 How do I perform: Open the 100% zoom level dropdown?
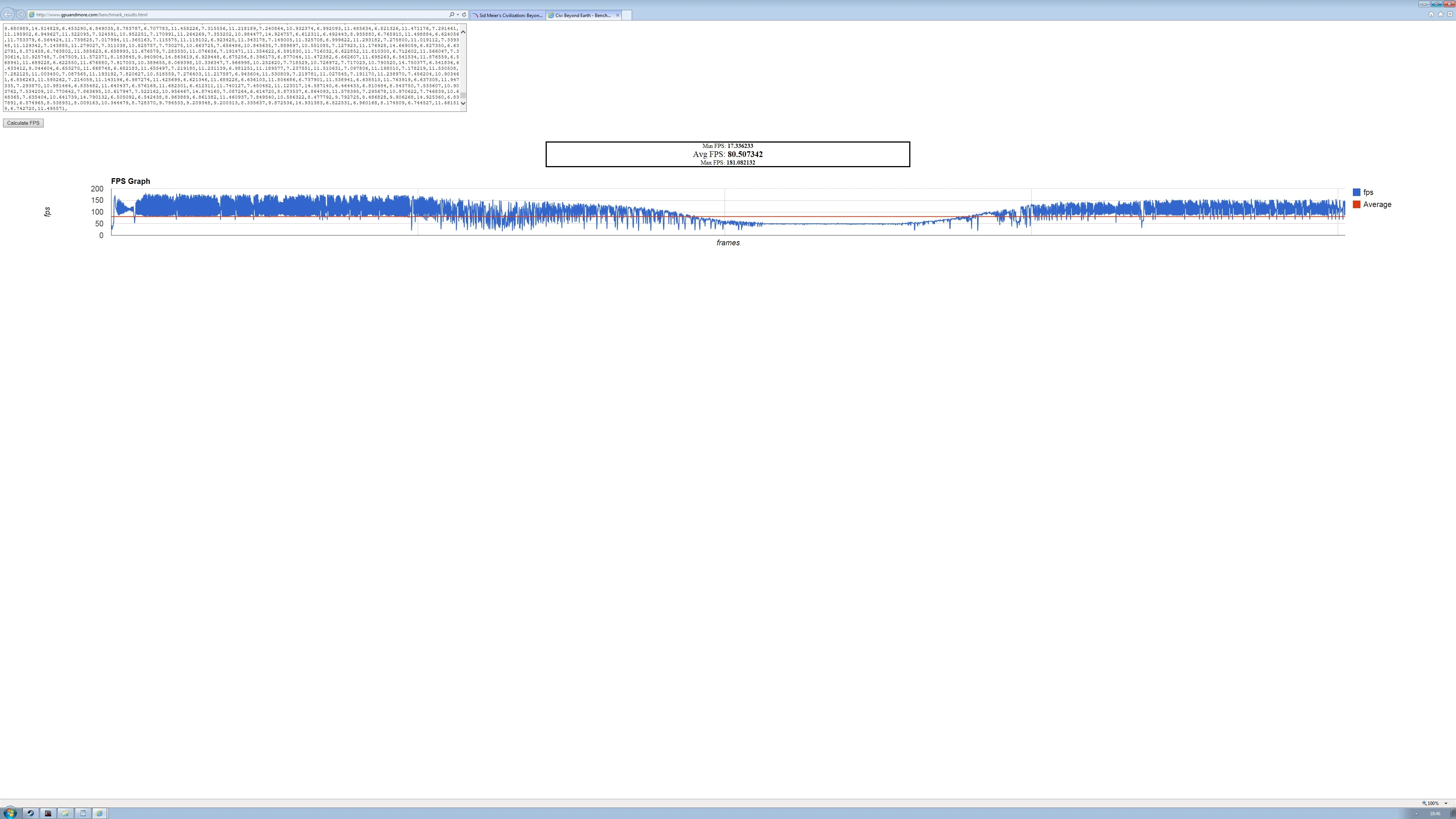1446,803
